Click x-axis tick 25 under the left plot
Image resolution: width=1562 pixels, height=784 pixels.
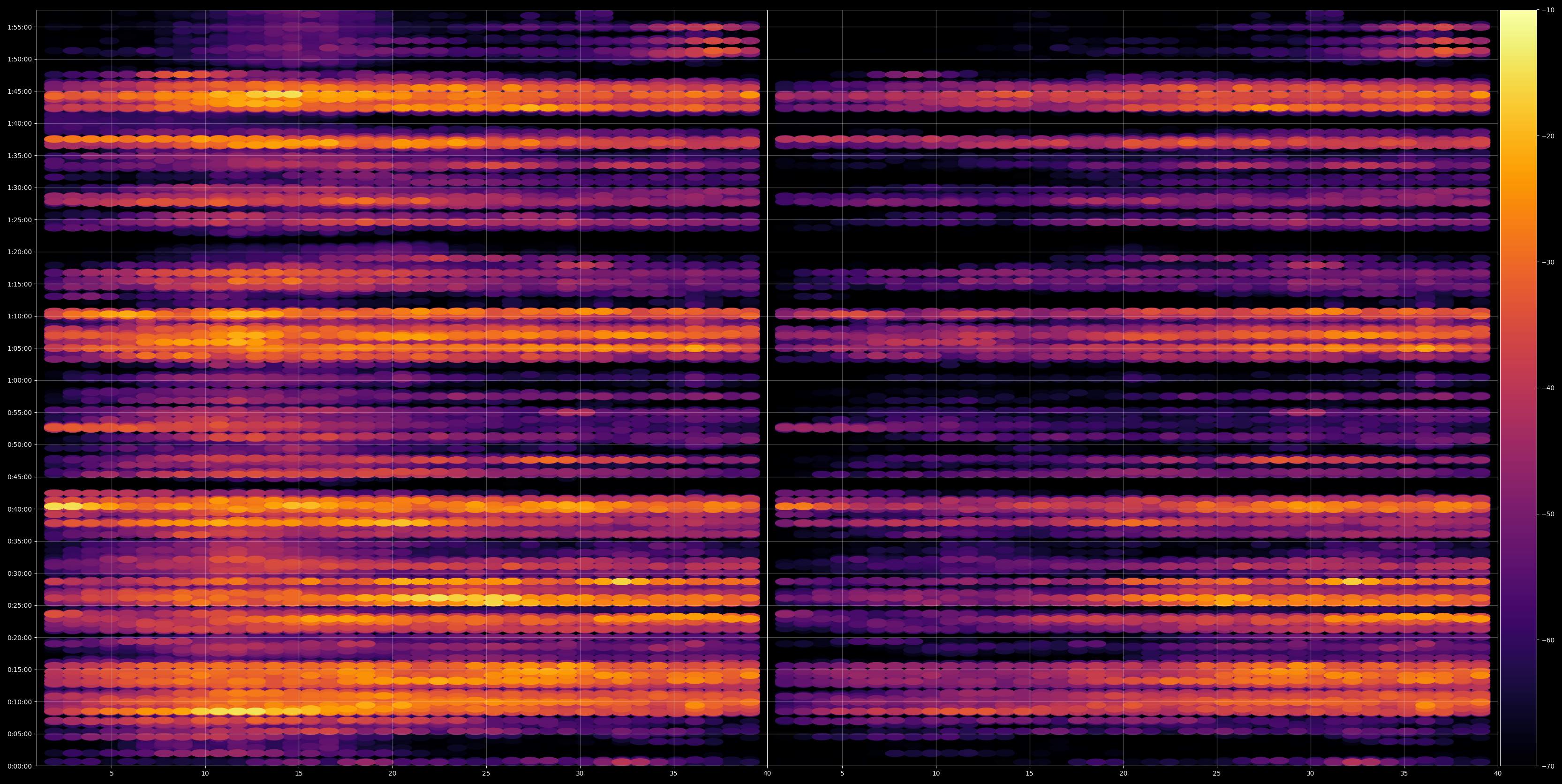click(x=486, y=773)
